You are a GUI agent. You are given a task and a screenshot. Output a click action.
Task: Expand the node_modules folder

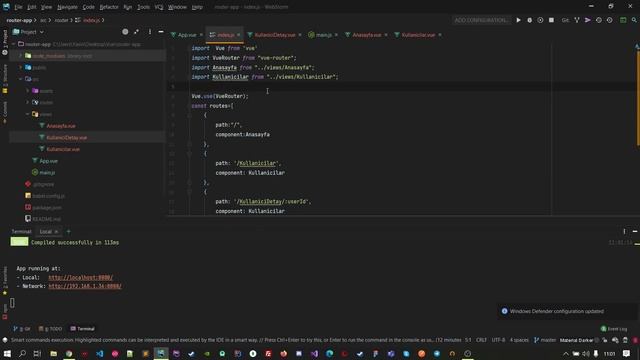pyautogui.click(x=21, y=56)
